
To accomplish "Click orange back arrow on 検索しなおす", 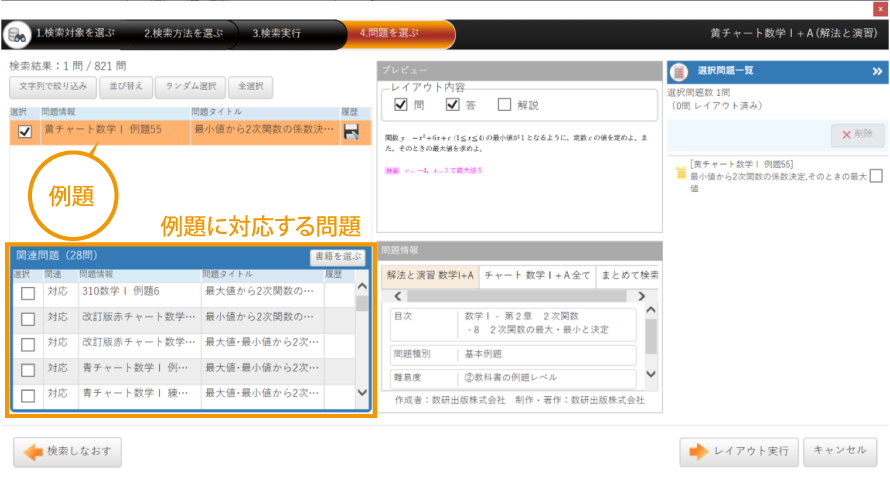I will [x=33, y=452].
